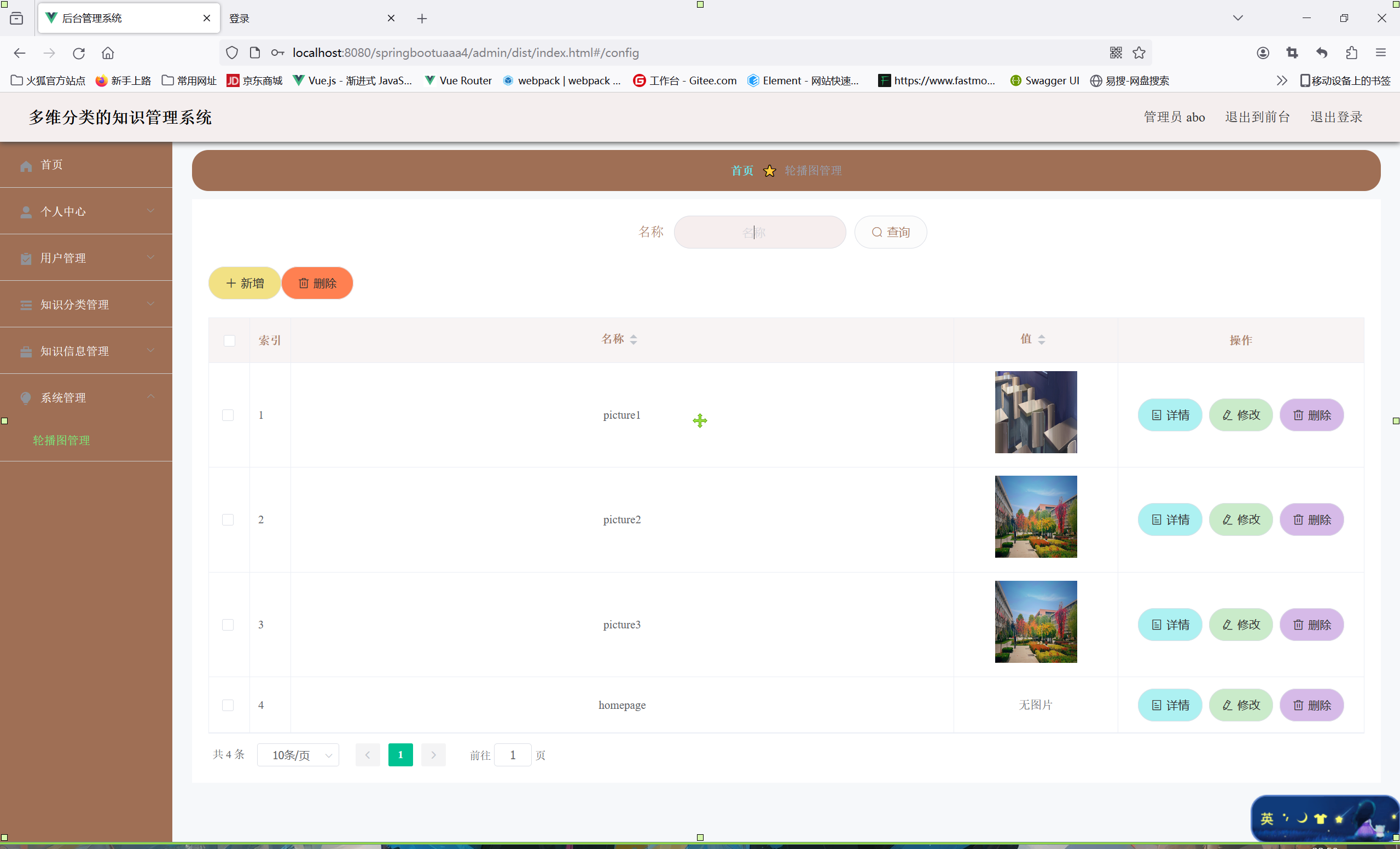Tick the checkbox for picture1 row
Image resolution: width=1400 pixels, height=849 pixels.
(228, 415)
